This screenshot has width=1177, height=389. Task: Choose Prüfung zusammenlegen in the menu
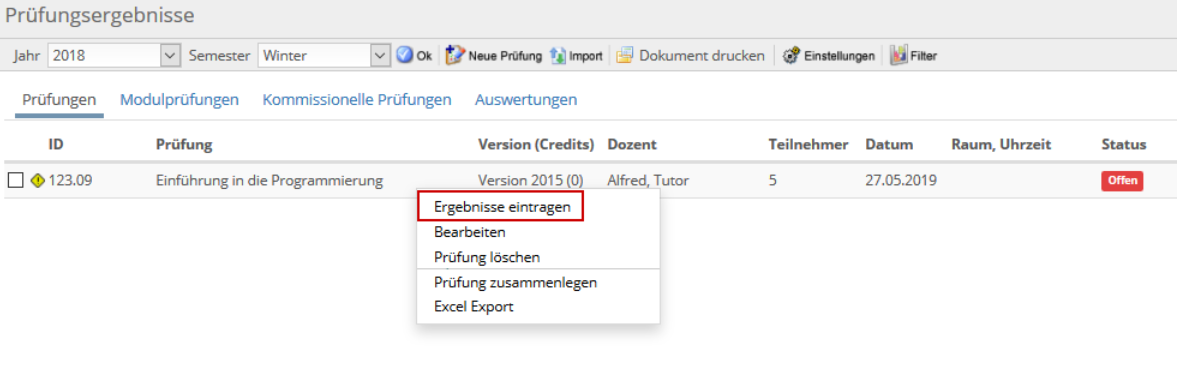coord(516,282)
